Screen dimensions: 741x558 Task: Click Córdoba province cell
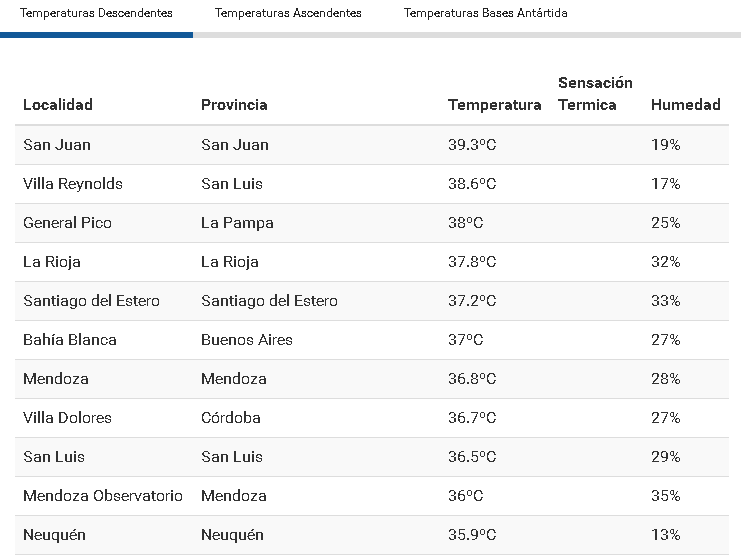(231, 418)
